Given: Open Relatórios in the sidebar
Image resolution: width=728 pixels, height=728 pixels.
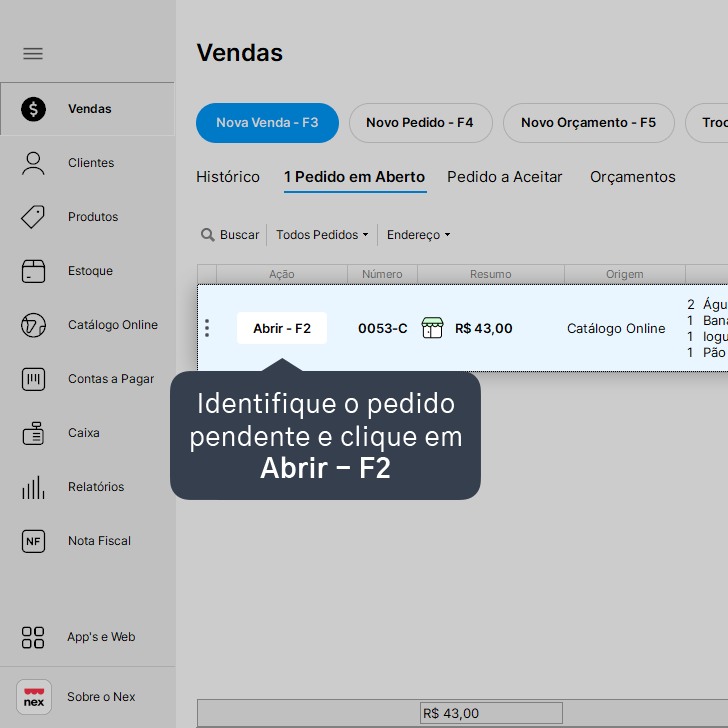Looking at the screenshot, I should coord(87,487).
